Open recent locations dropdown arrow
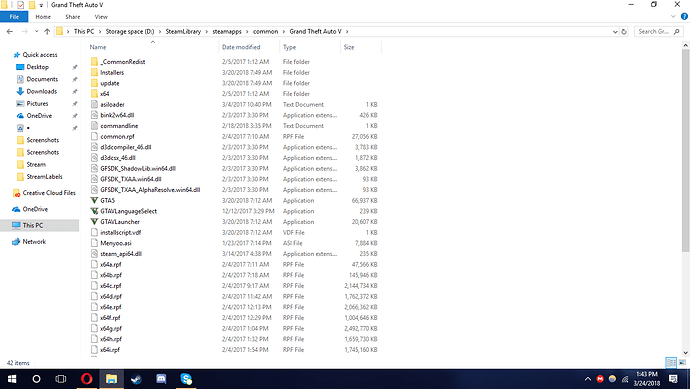This screenshot has width=690, height=389. click(37, 32)
